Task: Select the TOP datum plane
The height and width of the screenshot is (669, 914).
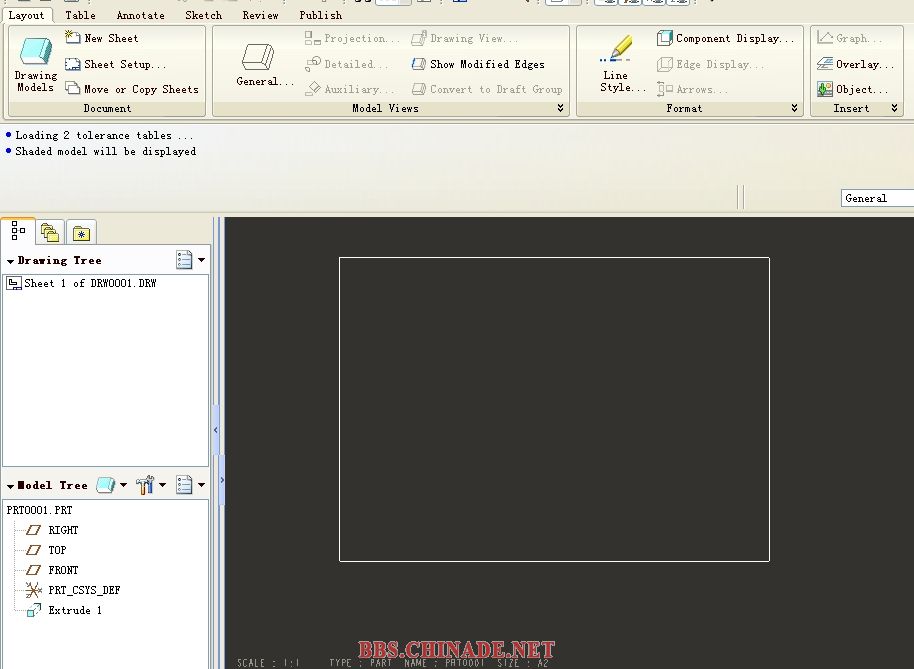Action: coord(47,550)
